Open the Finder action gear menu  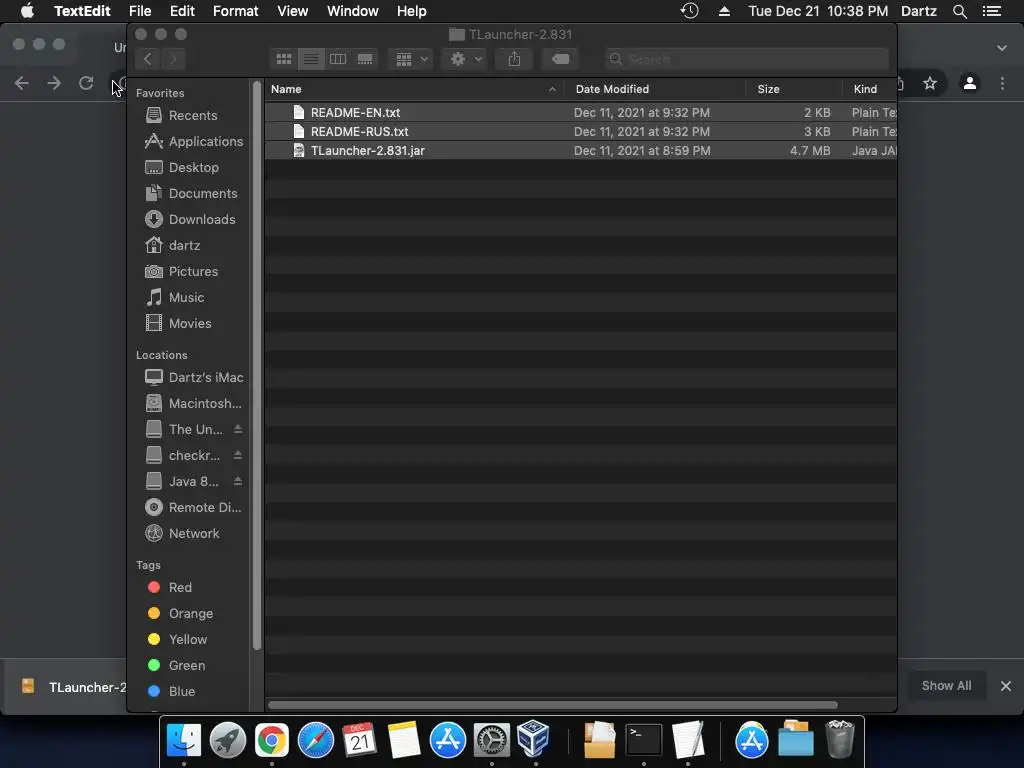point(465,59)
